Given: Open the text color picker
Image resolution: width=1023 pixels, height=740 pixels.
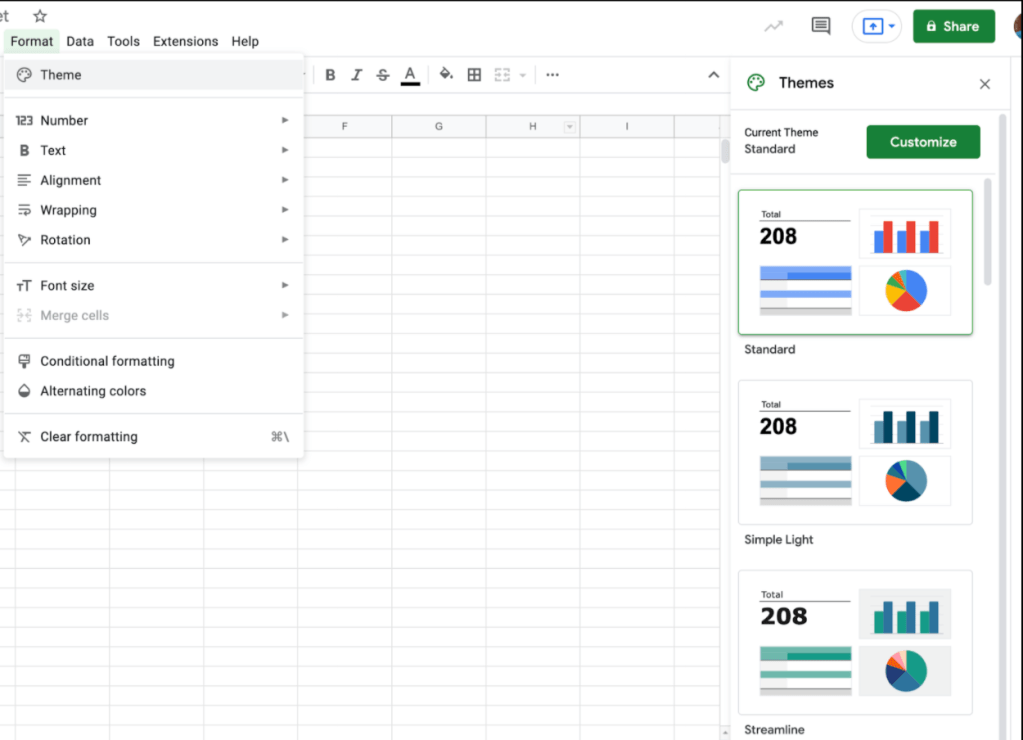Looking at the screenshot, I should pyautogui.click(x=410, y=75).
